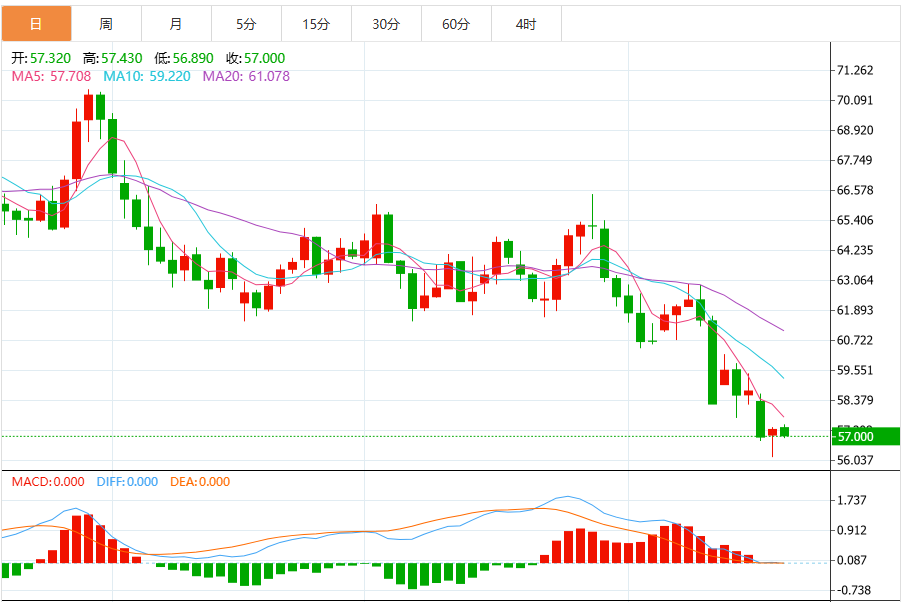Viewport: 908px width, 602px height.
Task: Open the 4时 (4-hour) chart tab
Action: (x=526, y=24)
